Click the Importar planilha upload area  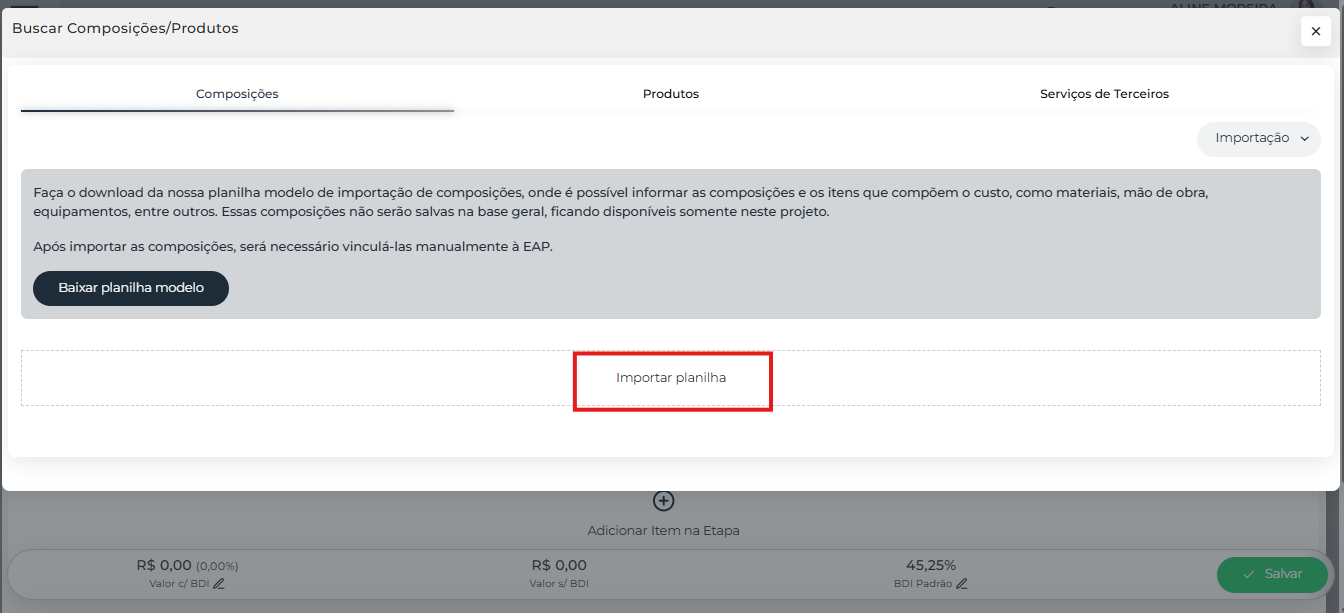pos(671,378)
